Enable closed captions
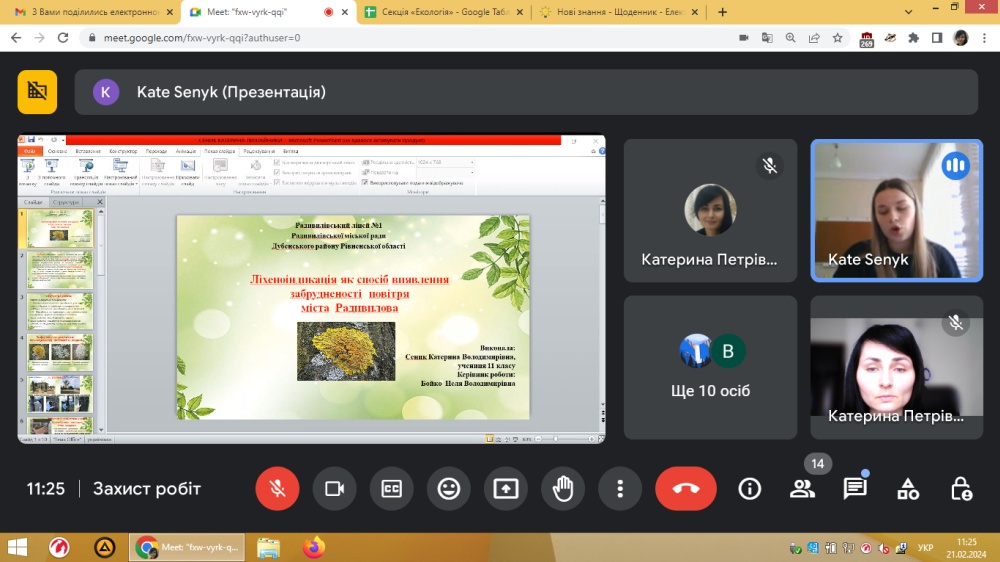 click(x=391, y=489)
